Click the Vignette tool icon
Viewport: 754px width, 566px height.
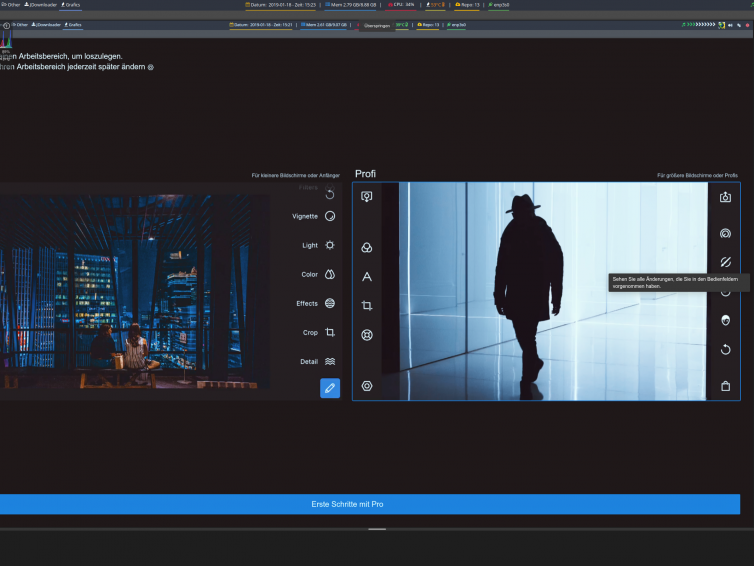click(x=330, y=216)
